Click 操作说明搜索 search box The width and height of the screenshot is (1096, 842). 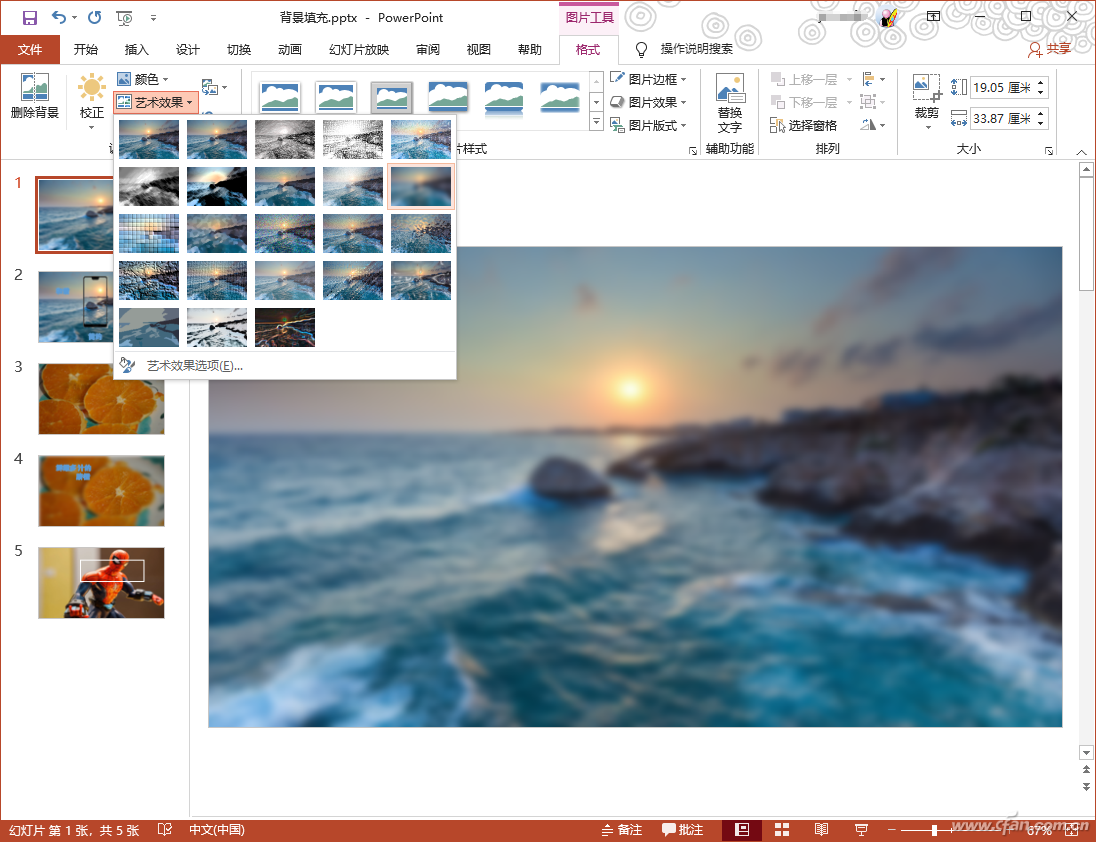[696, 49]
